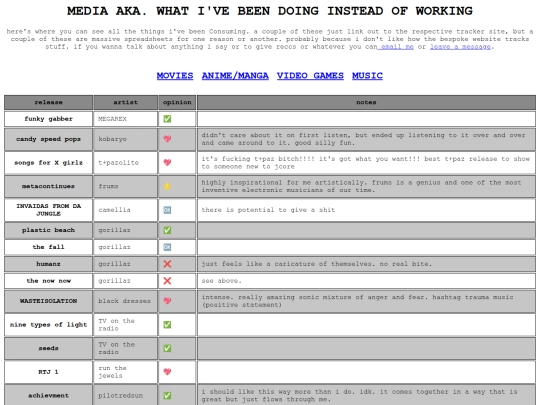The width and height of the screenshot is (540, 405).
Task: Click the heart icon for RTJ 1
Action: [x=167, y=372]
